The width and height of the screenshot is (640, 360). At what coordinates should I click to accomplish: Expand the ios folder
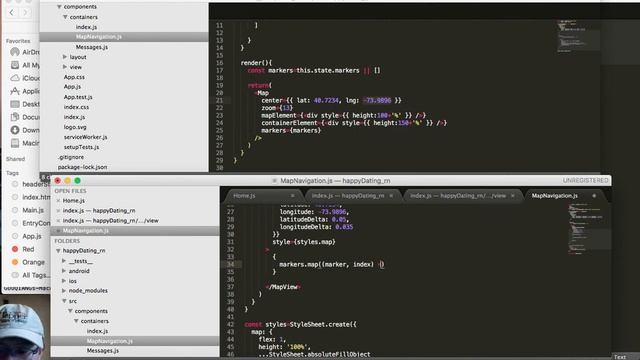(x=64, y=281)
